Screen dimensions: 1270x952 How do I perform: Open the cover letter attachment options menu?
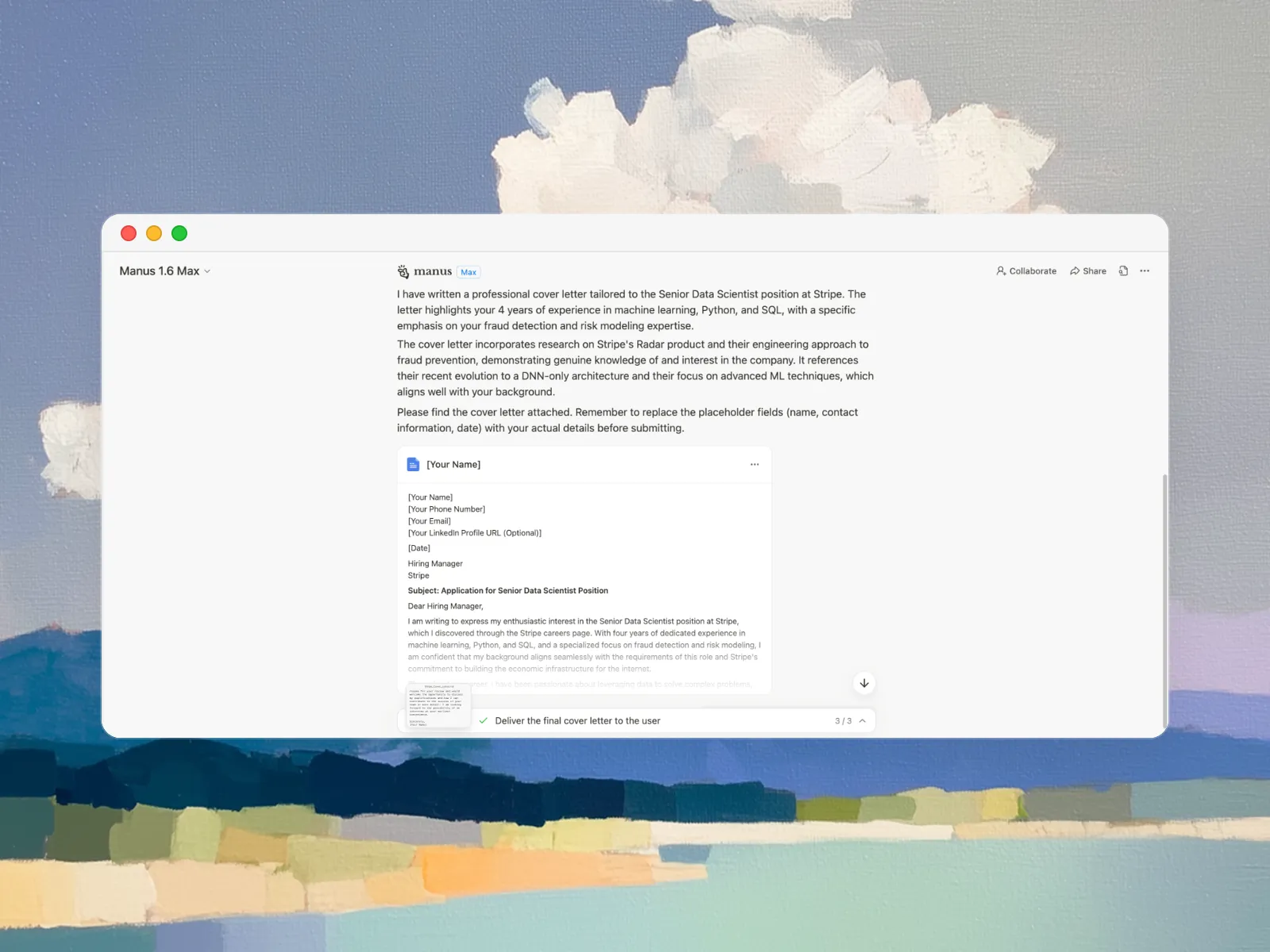click(x=754, y=465)
